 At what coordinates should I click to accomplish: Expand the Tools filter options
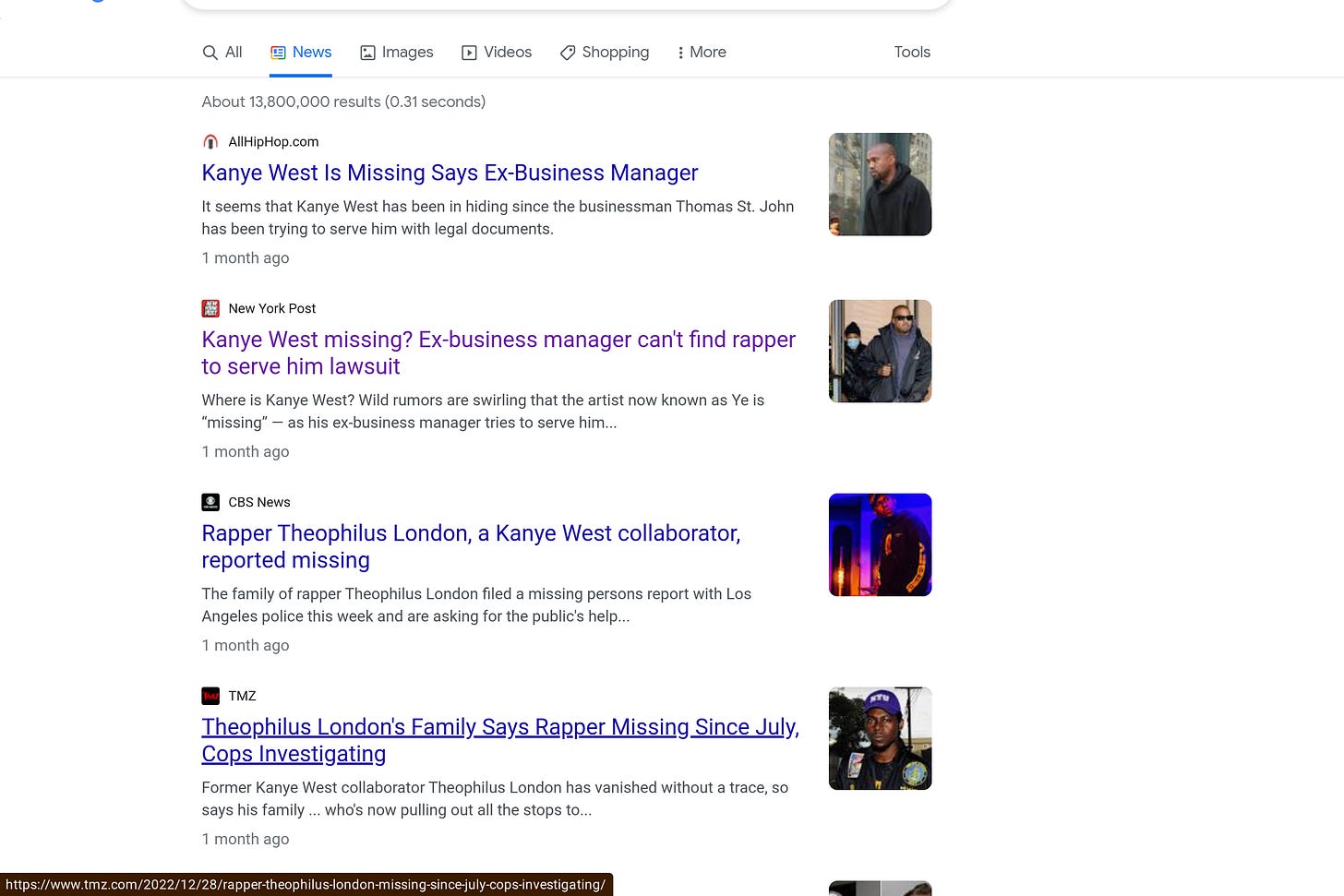(912, 53)
